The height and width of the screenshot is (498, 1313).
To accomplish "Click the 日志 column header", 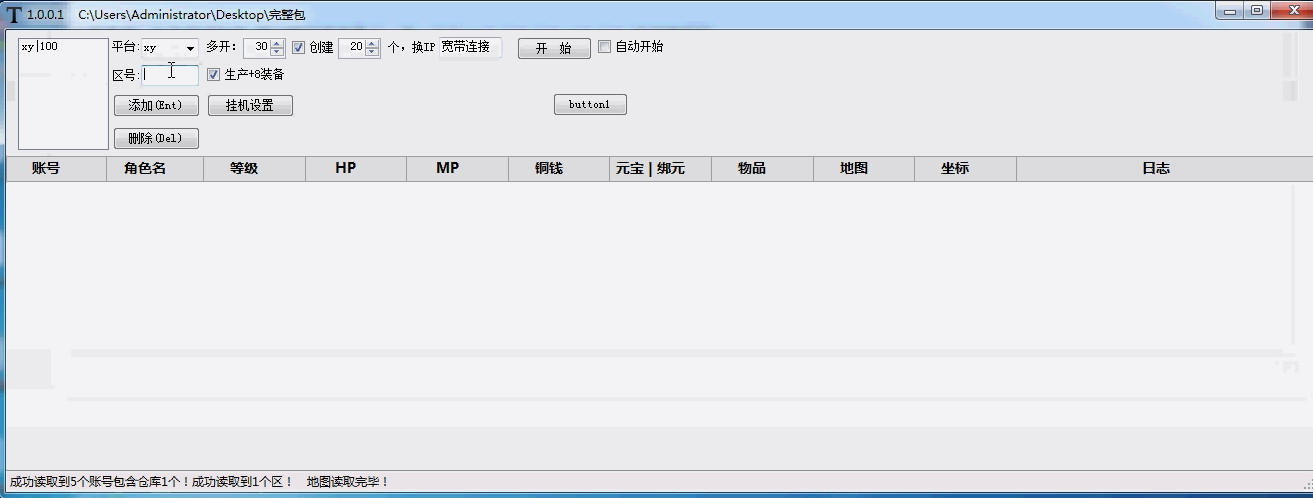I will click(1165, 168).
